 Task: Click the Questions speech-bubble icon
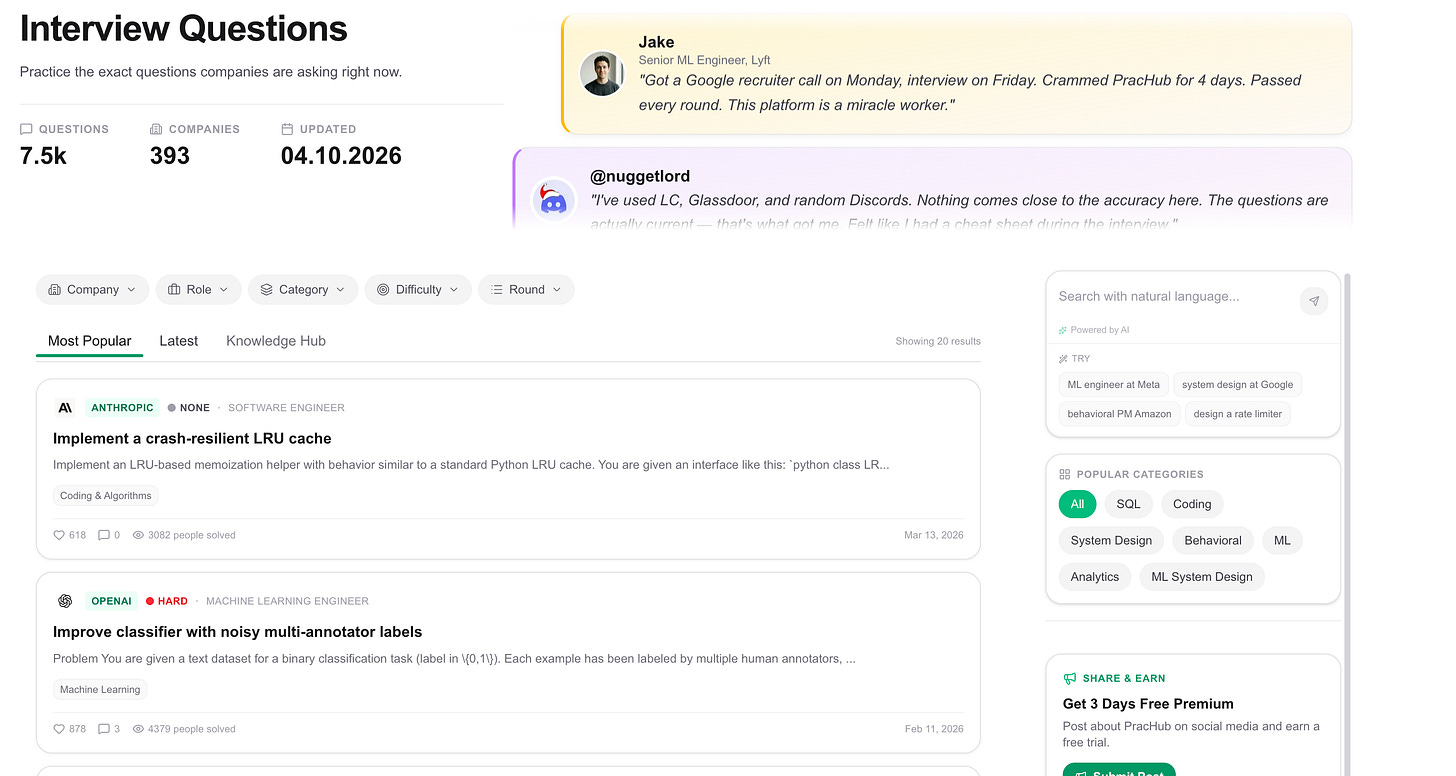pyautogui.click(x=27, y=129)
